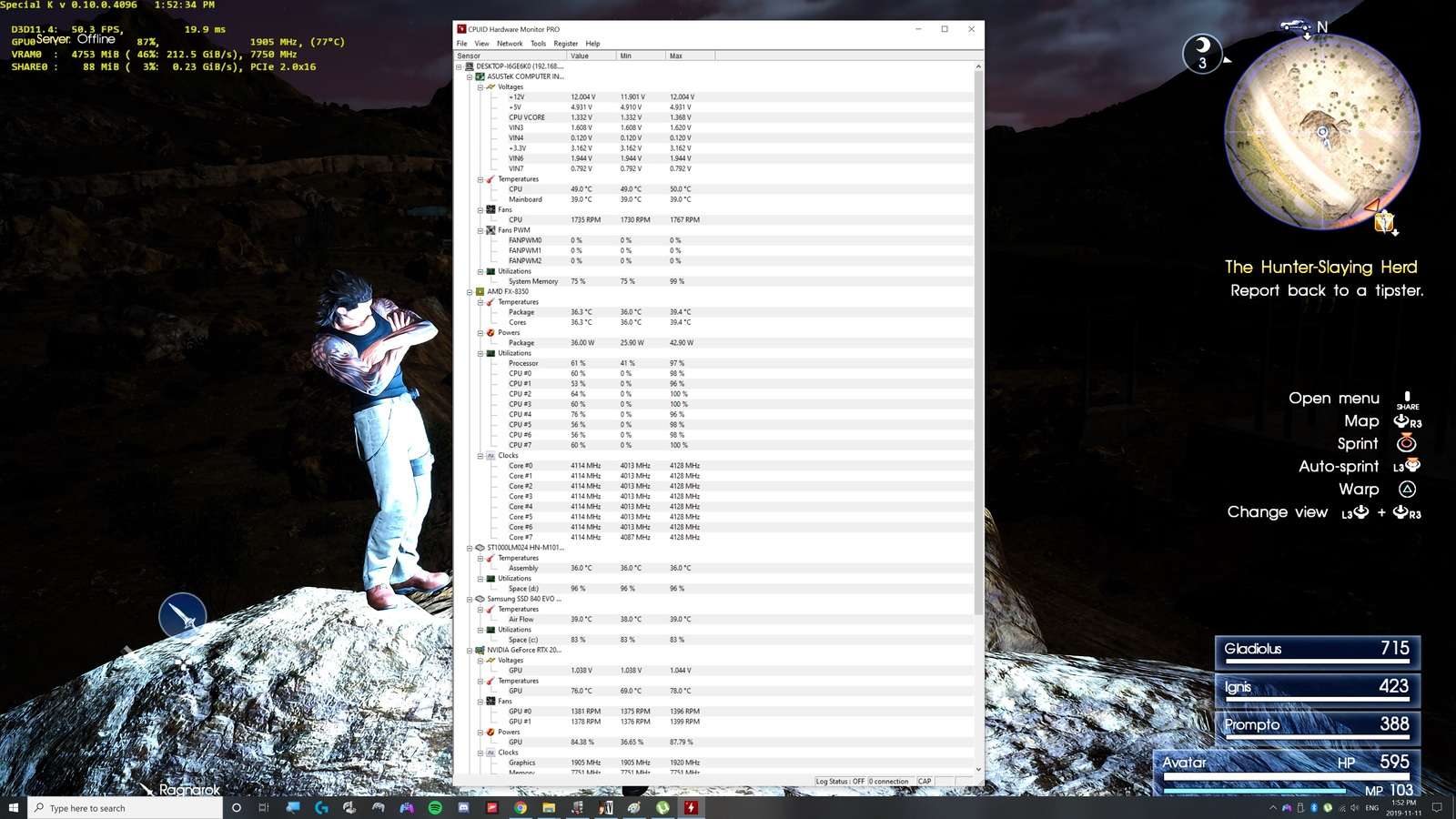
Task: Click the CPU Powers flame icon
Action: [491, 333]
